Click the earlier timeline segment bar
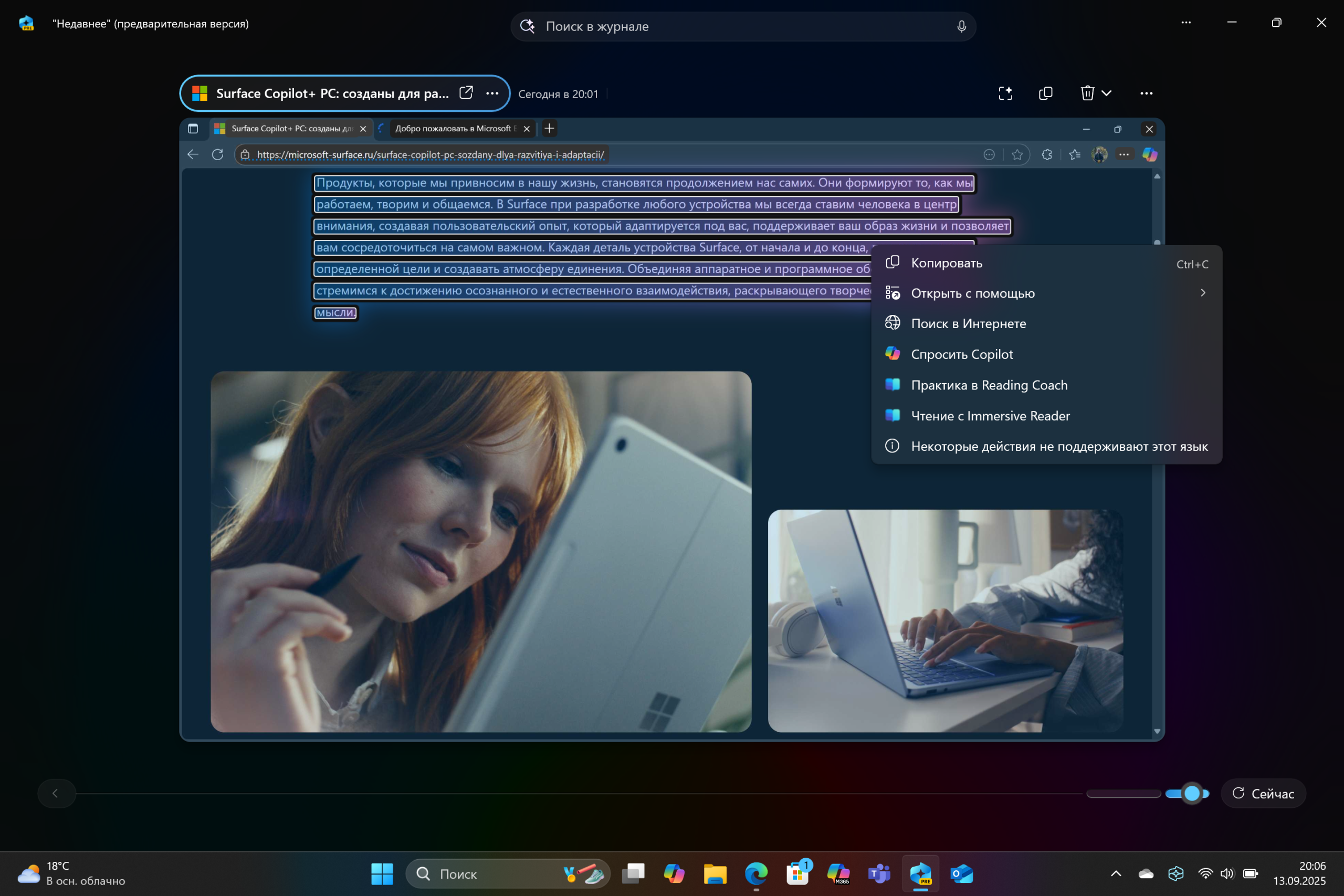Viewport: 1344px width, 896px height. coord(1123,793)
